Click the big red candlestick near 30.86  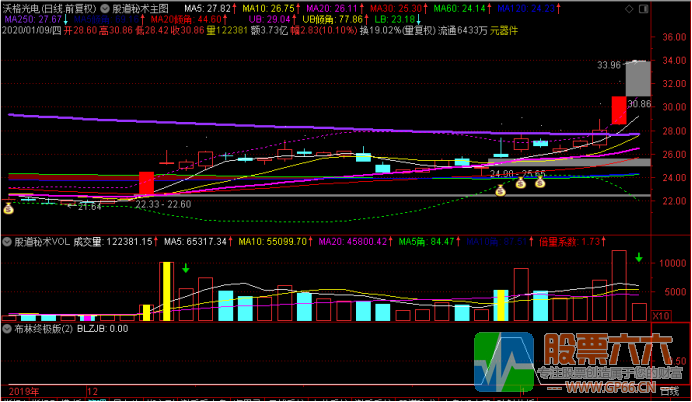click(x=620, y=110)
